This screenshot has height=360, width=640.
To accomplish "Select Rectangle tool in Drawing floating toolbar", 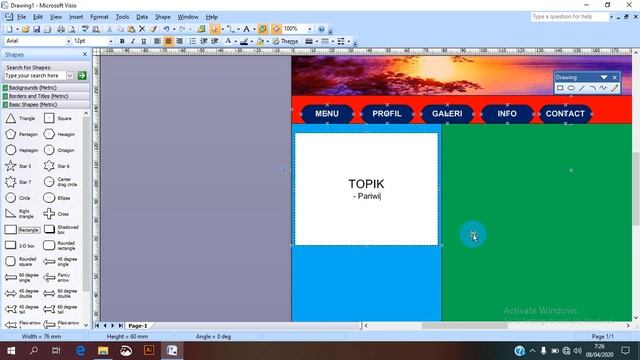I will point(560,88).
